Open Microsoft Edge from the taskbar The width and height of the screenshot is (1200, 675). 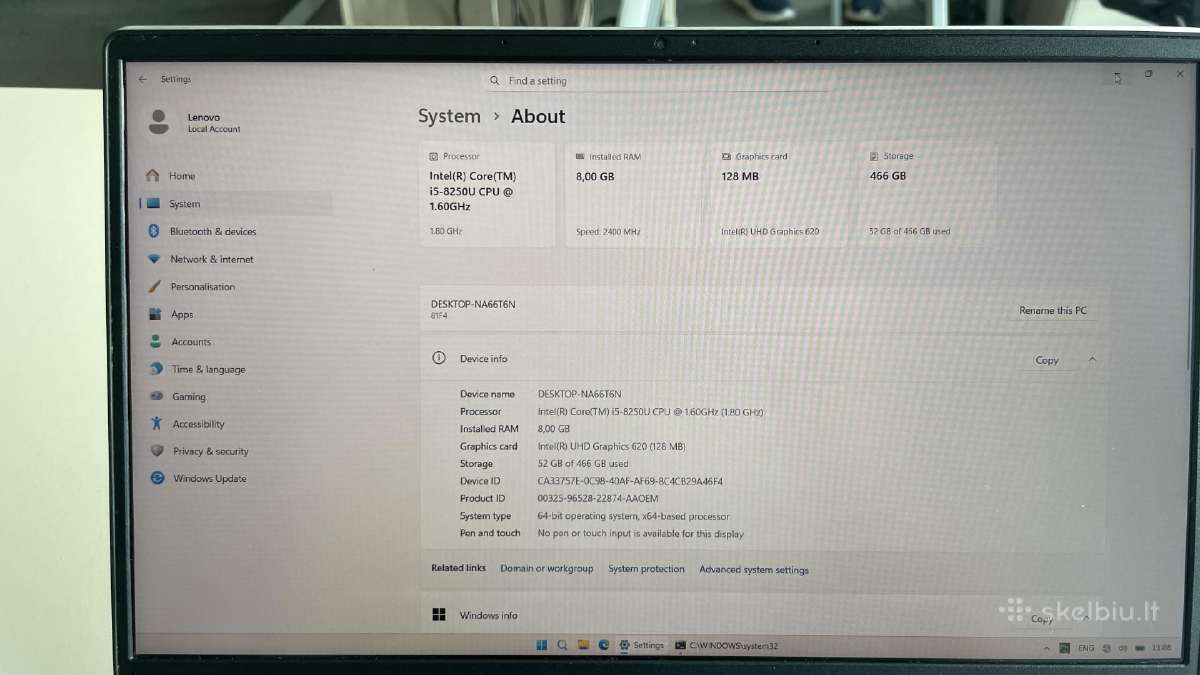603,645
